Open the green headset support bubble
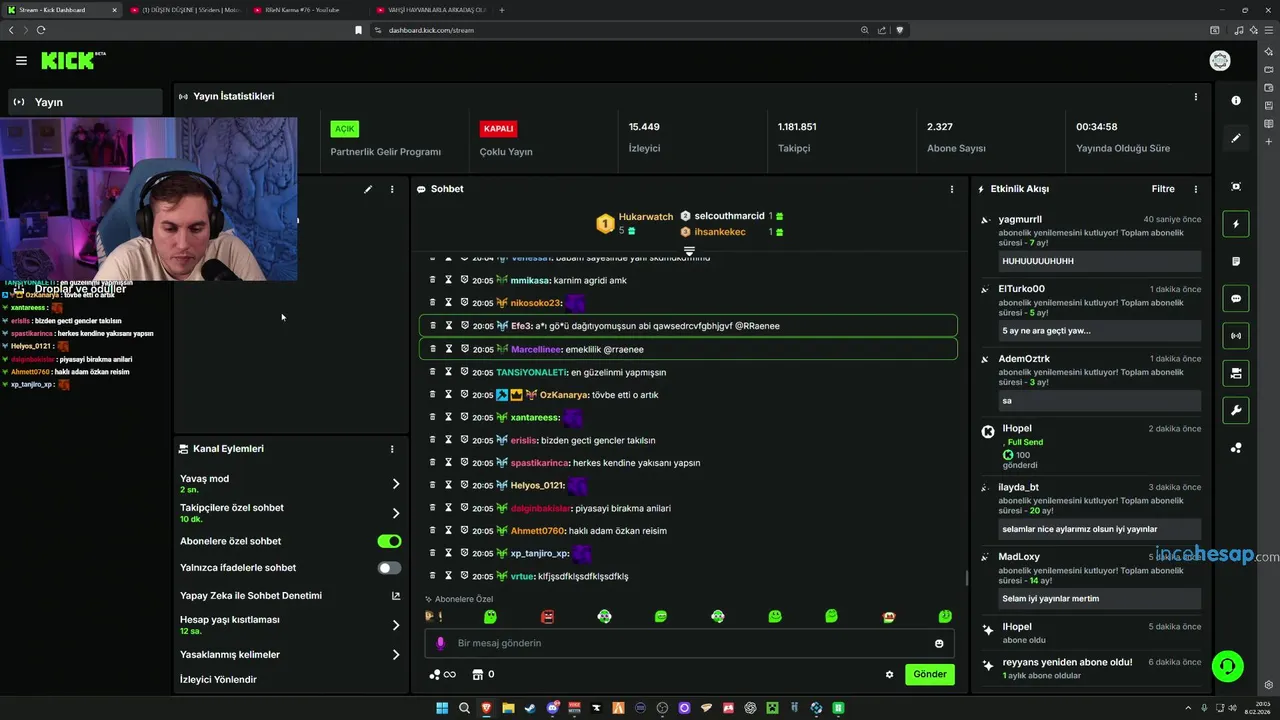Viewport: 1280px width, 720px height. (1228, 665)
